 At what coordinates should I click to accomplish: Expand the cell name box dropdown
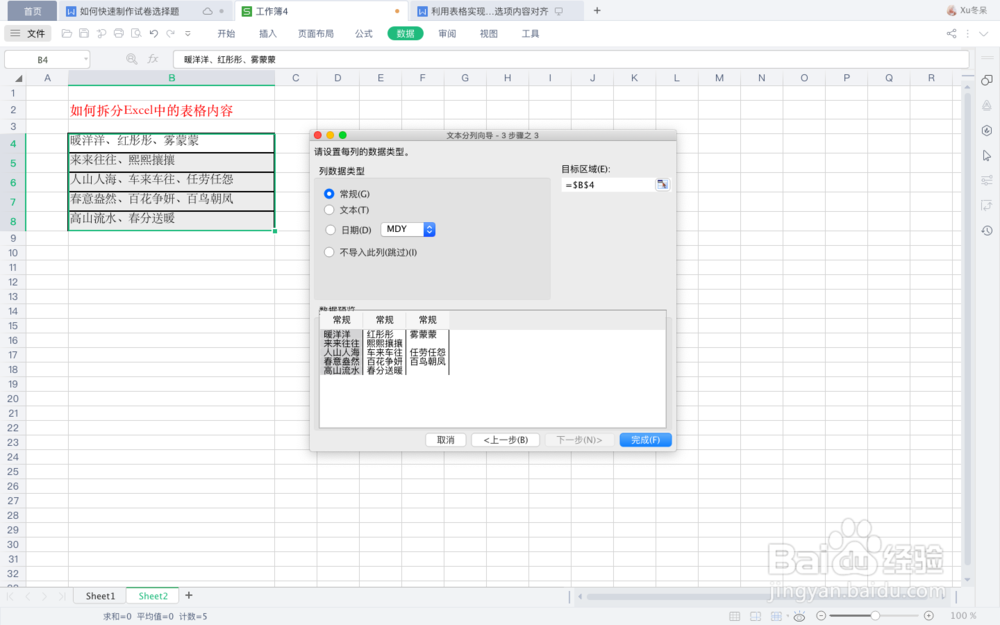86,58
